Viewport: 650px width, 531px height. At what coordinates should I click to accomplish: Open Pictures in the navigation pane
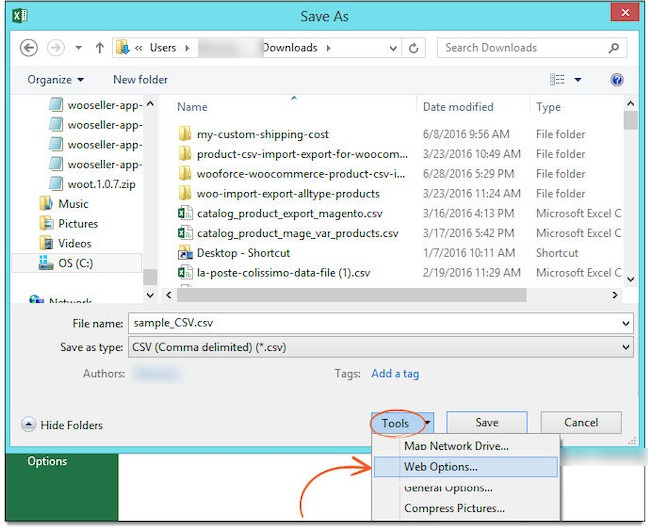tap(69, 224)
